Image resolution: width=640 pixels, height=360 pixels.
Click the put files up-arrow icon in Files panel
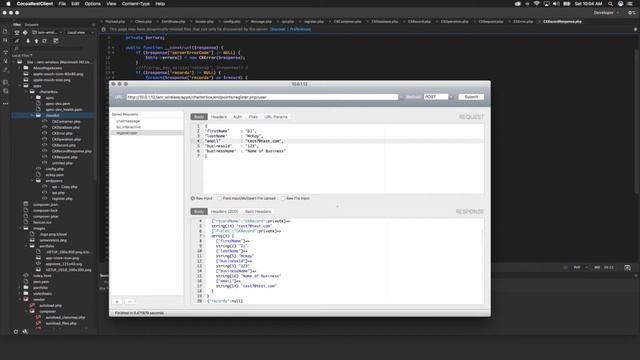tap(36, 41)
